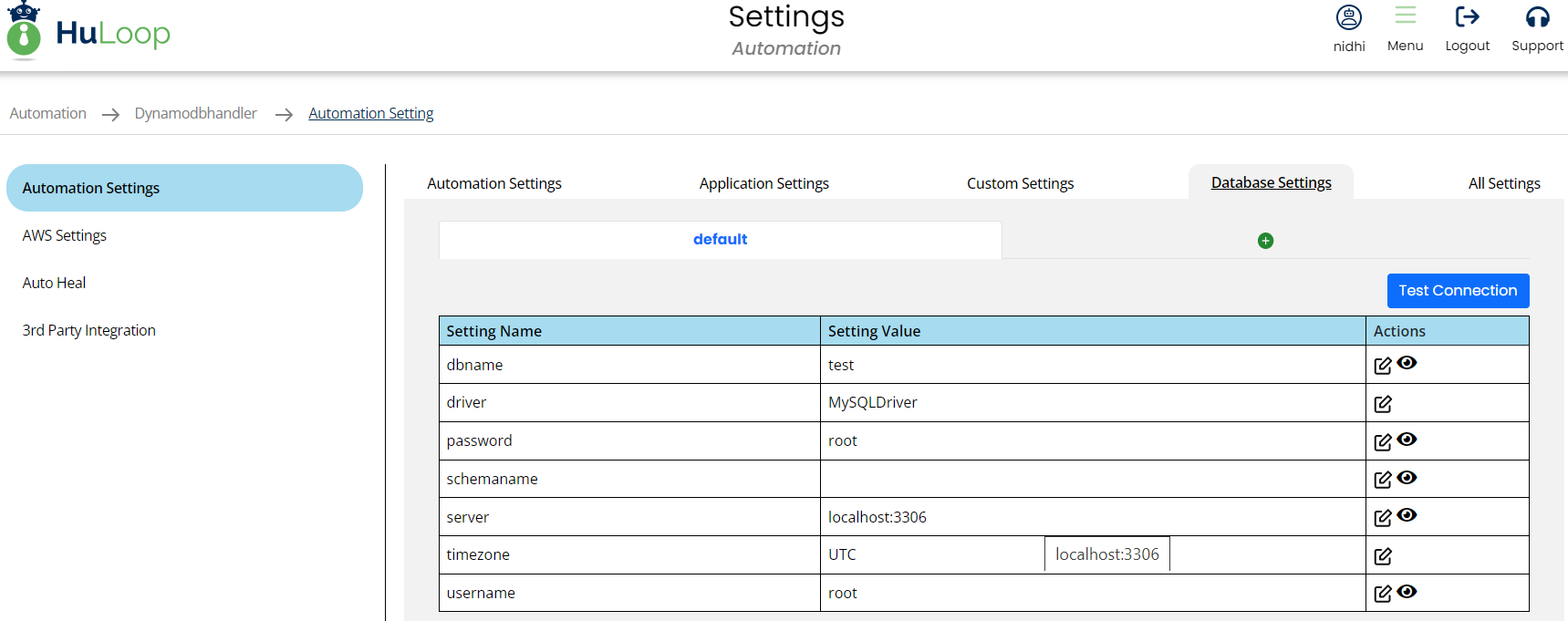Image resolution: width=1568 pixels, height=621 pixels.
Task: Open nidhi user profile menu
Action: click(1348, 17)
